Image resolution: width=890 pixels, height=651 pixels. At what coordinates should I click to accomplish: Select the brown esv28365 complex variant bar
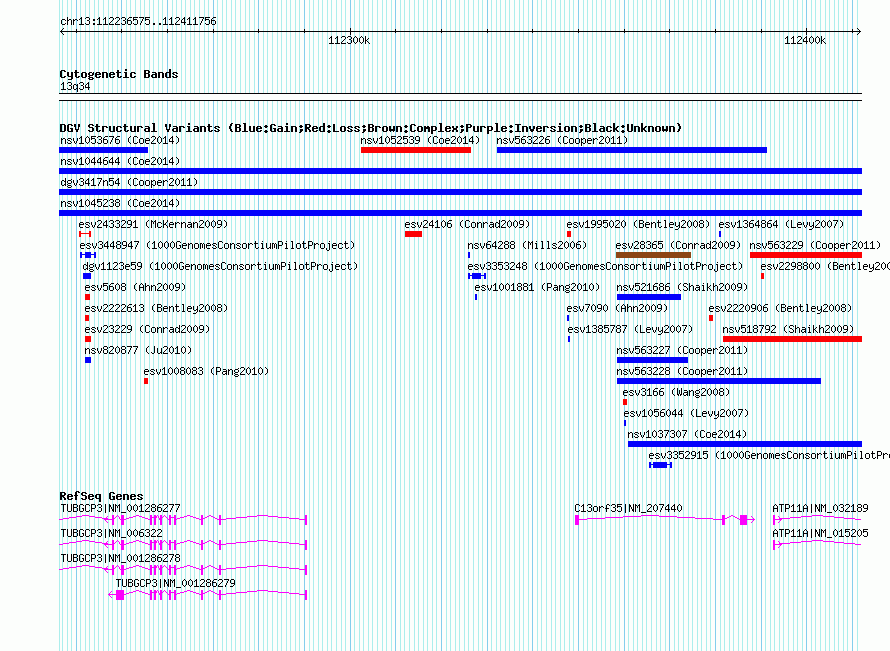click(x=653, y=255)
